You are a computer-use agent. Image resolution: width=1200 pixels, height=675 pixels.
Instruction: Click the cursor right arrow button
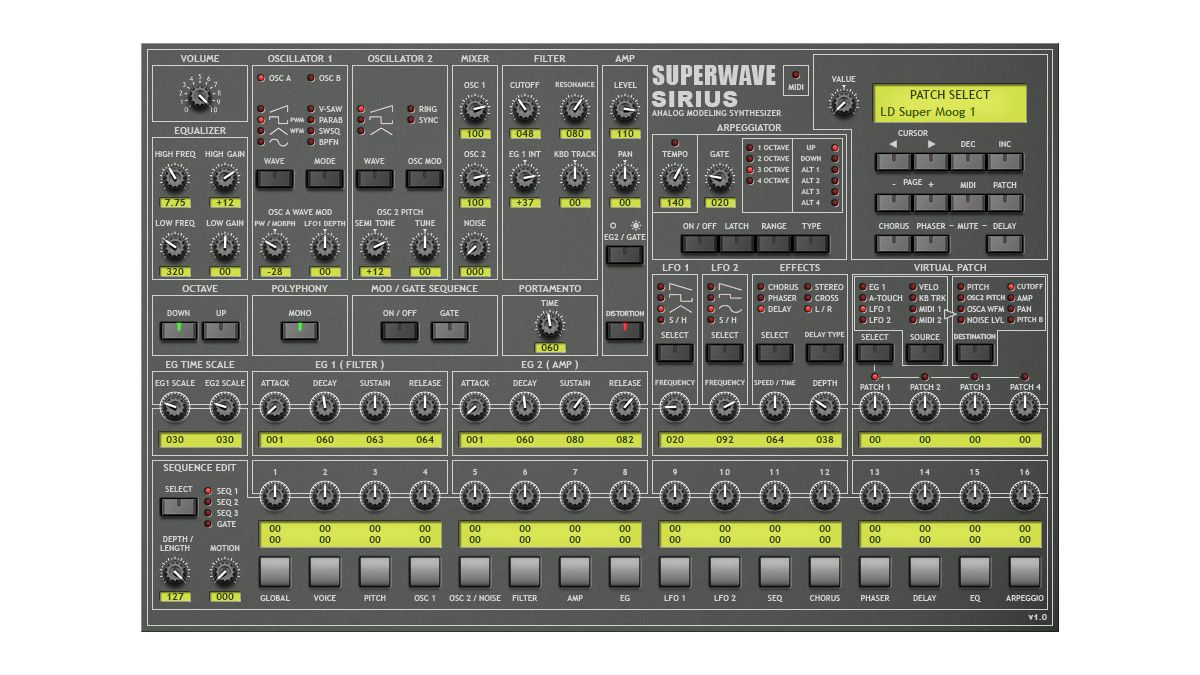click(x=930, y=161)
